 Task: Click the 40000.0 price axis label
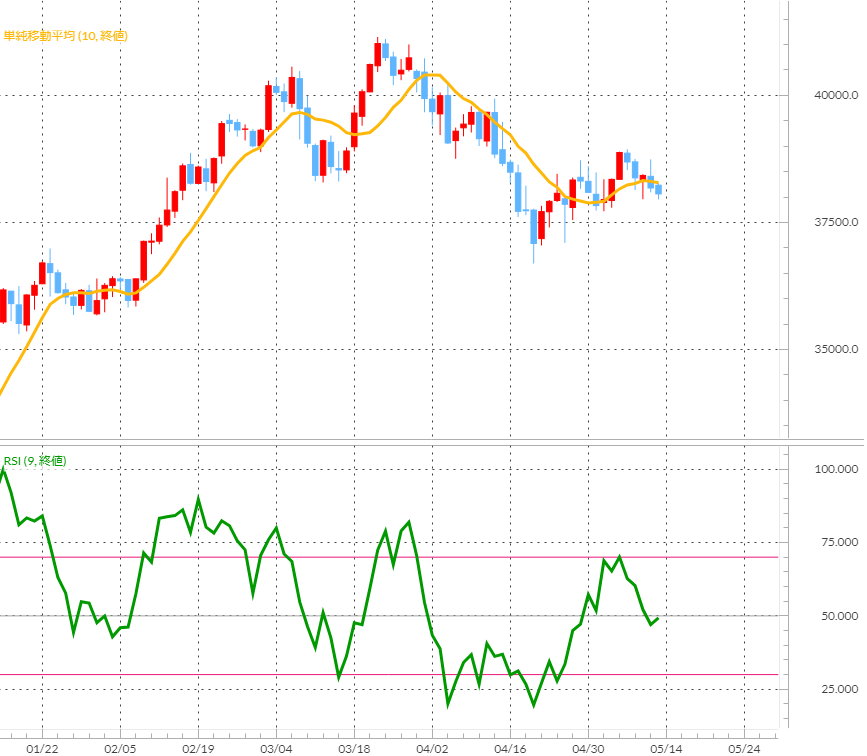click(836, 95)
